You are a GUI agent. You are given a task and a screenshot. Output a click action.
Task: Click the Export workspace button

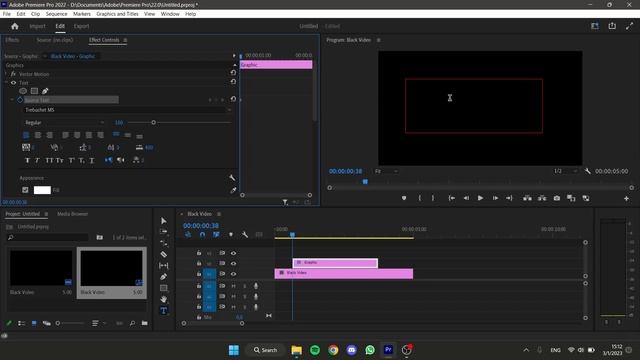point(81,26)
